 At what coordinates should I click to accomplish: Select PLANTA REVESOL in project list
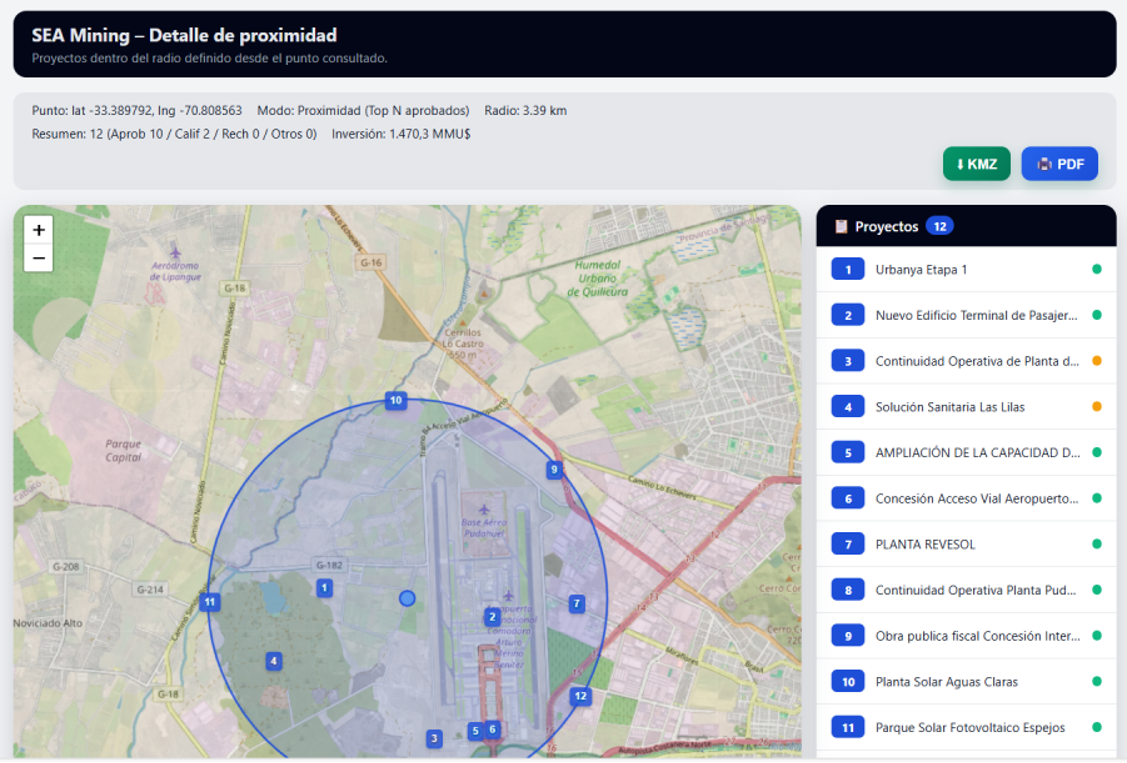tap(925, 545)
